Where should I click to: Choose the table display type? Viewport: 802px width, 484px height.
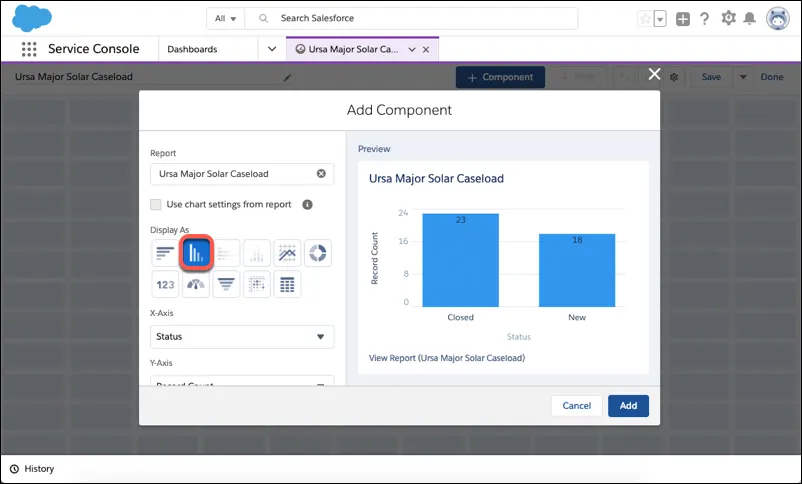[x=287, y=284]
